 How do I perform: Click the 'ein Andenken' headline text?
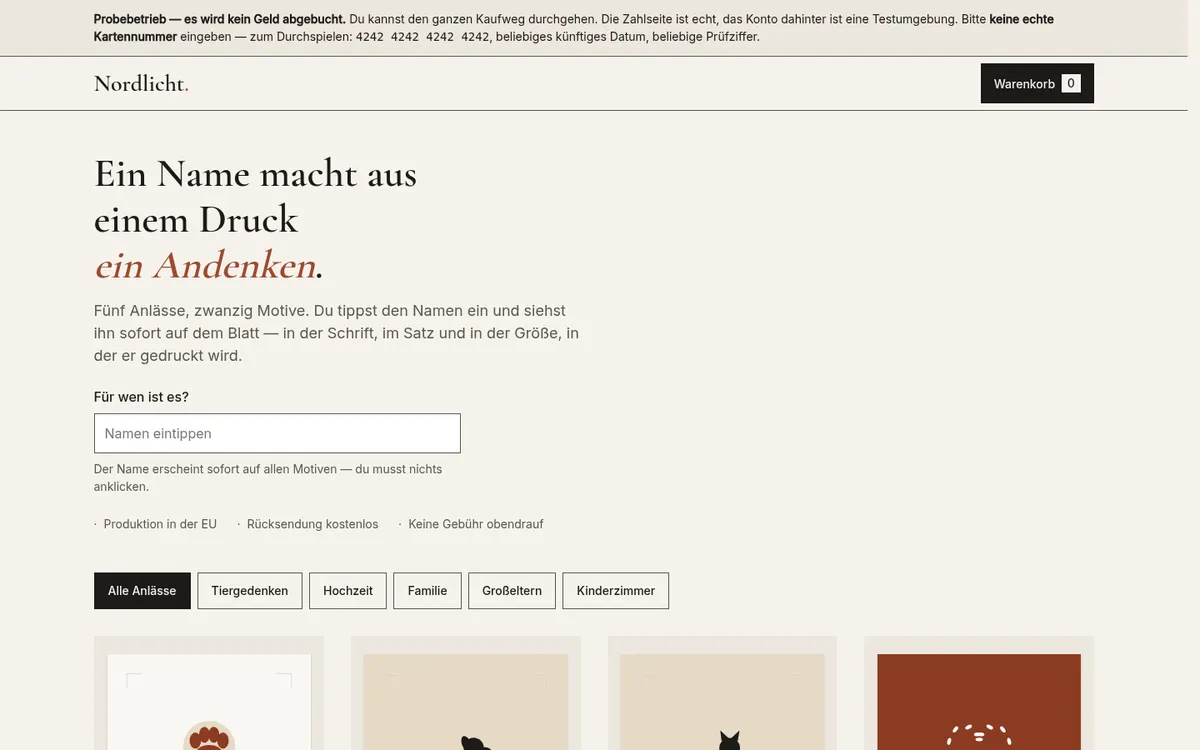(205, 266)
